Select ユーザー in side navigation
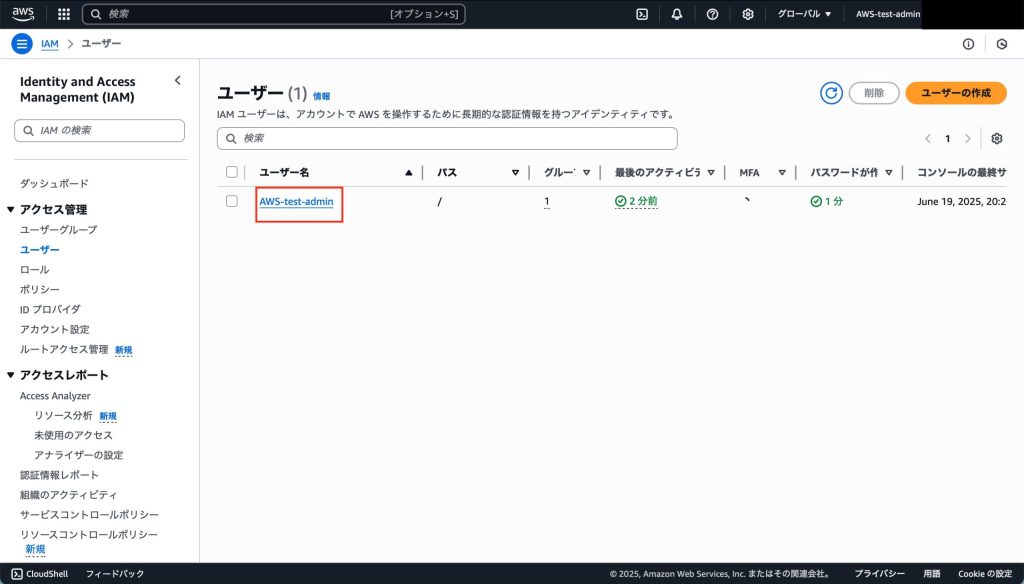Viewport: 1024px width, 584px height. 40,250
